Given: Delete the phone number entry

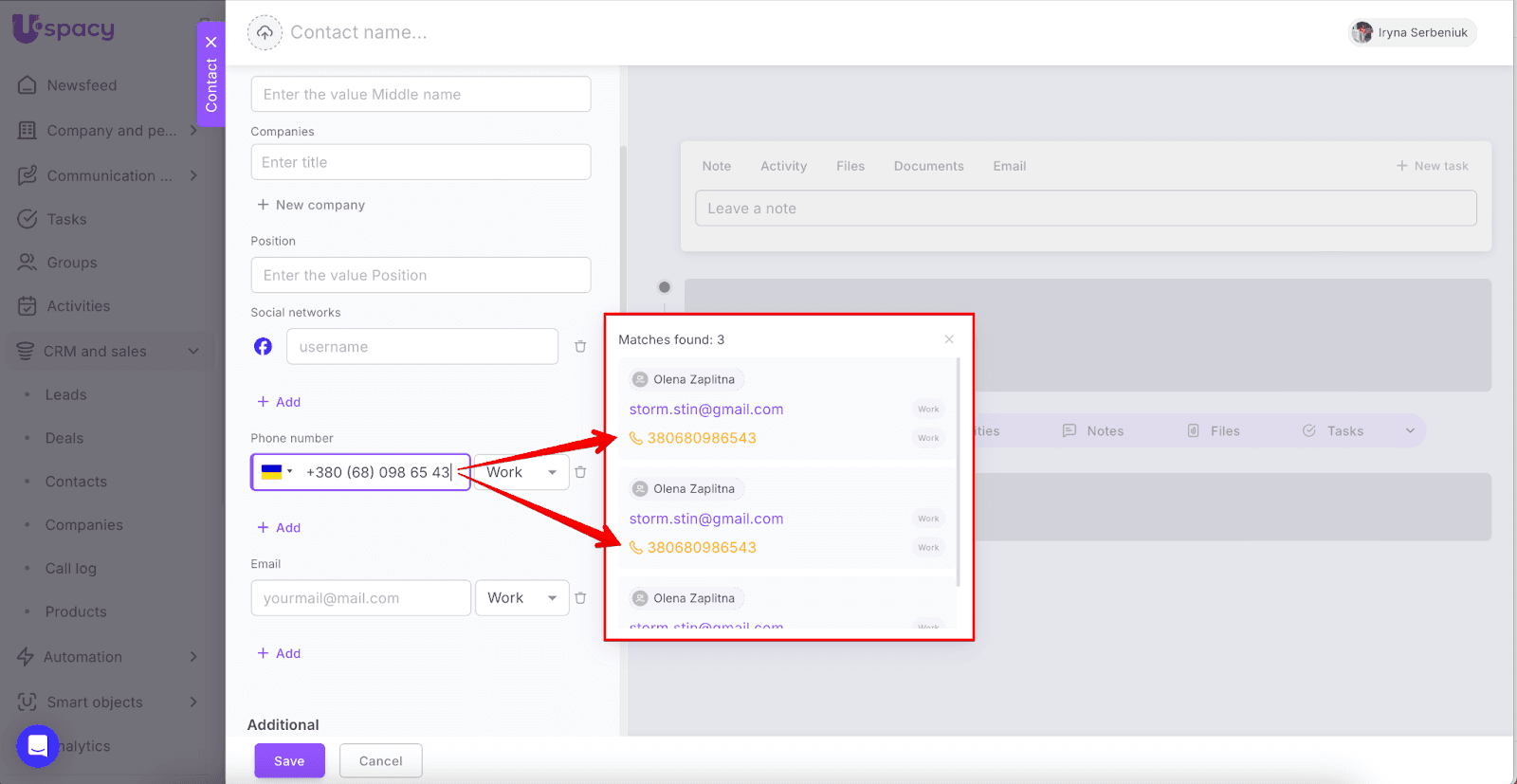Looking at the screenshot, I should click(x=580, y=472).
